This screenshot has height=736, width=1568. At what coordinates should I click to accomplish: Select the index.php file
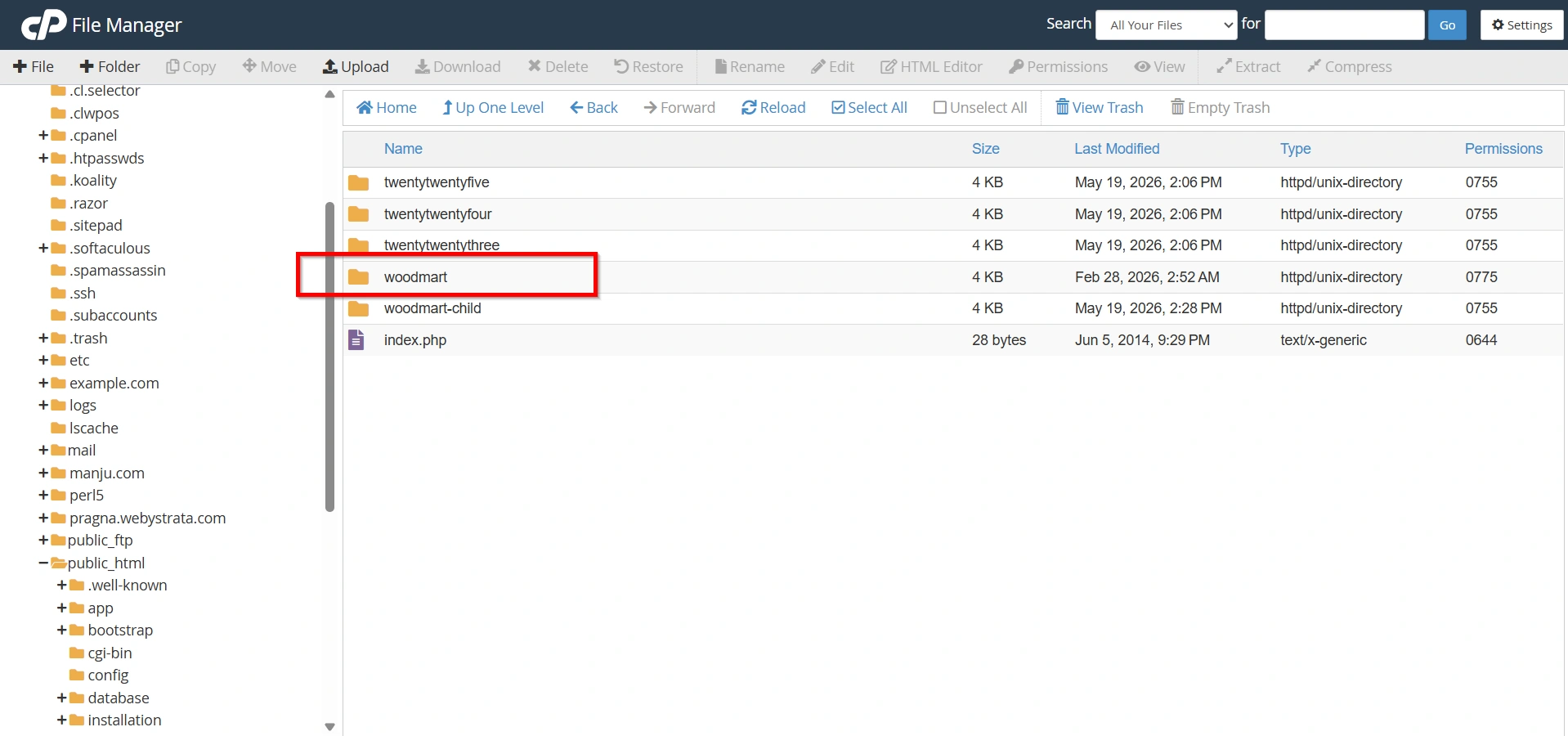click(x=952, y=340)
